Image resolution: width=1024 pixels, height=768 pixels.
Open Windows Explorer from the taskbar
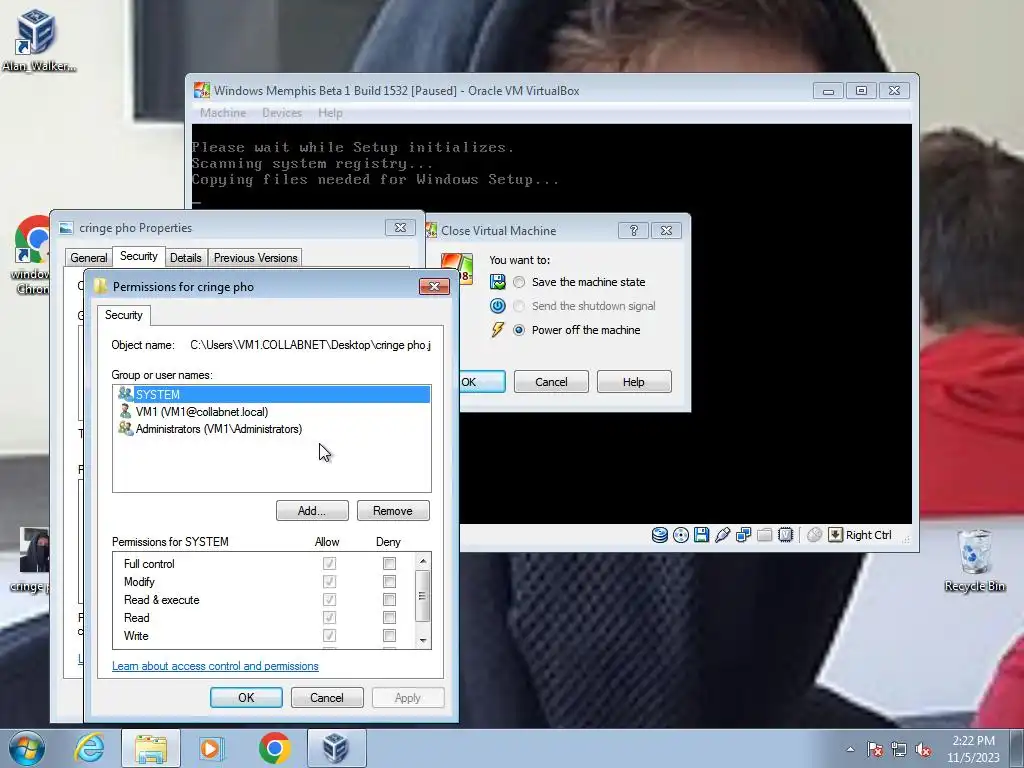click(151, 748)
